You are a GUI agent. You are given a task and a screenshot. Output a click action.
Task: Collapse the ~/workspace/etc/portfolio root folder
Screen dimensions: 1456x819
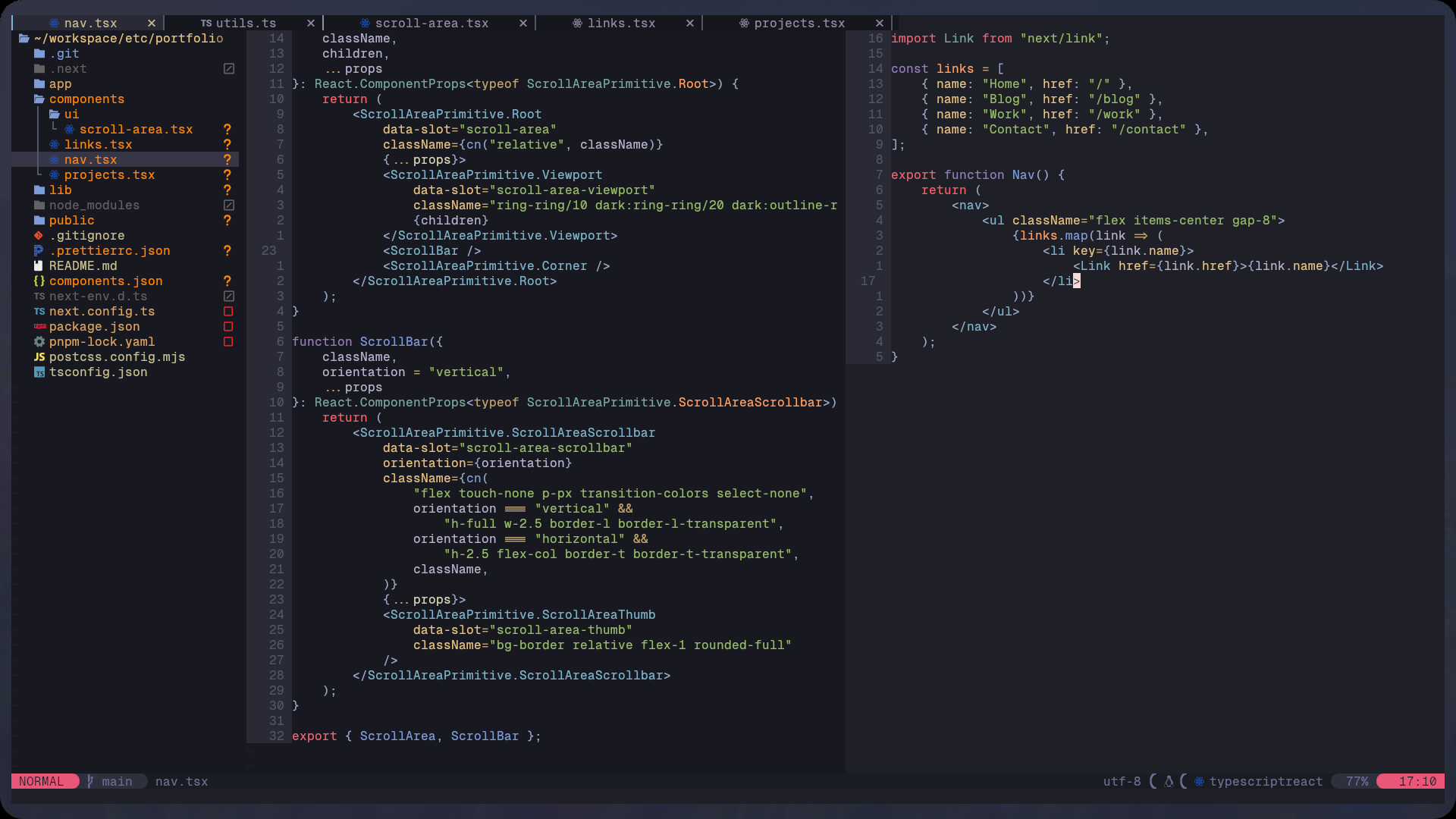(x=121, y=39)
